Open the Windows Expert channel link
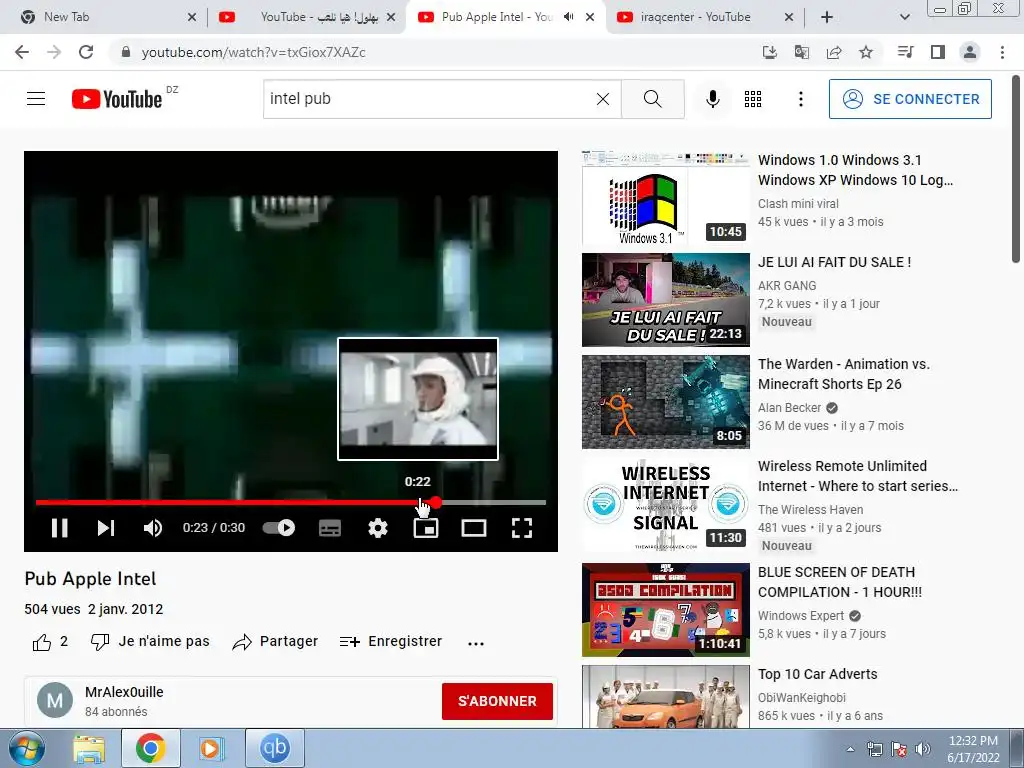The height and width of the screenshot is (768, 1024). (x=801, y=616)
